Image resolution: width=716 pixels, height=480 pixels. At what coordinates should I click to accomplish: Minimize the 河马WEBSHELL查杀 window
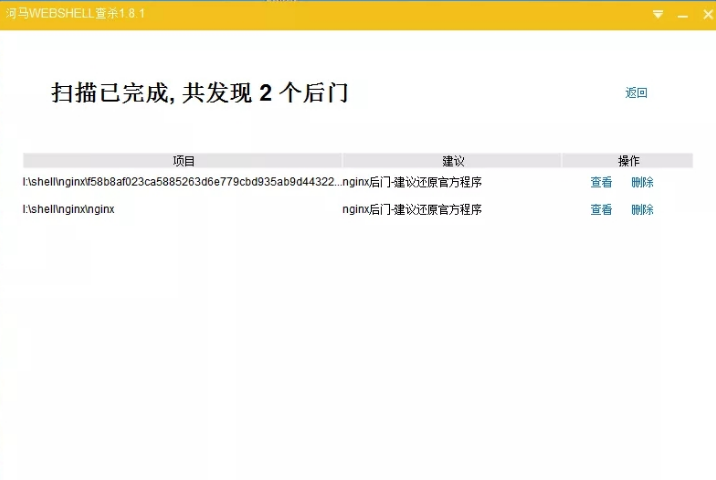pyautogui.click(x=683, y=16)
